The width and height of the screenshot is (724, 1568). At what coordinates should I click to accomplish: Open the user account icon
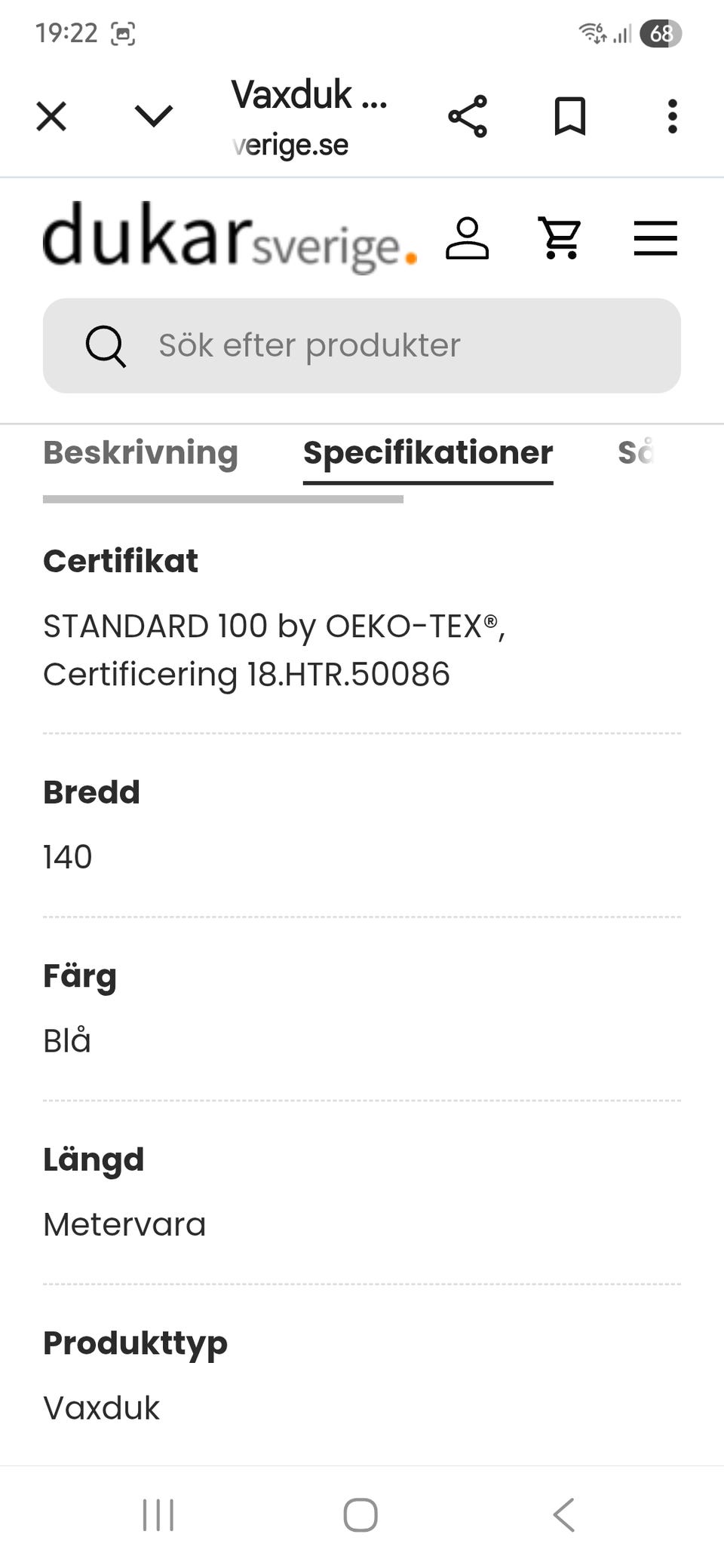tap(468, 239)
